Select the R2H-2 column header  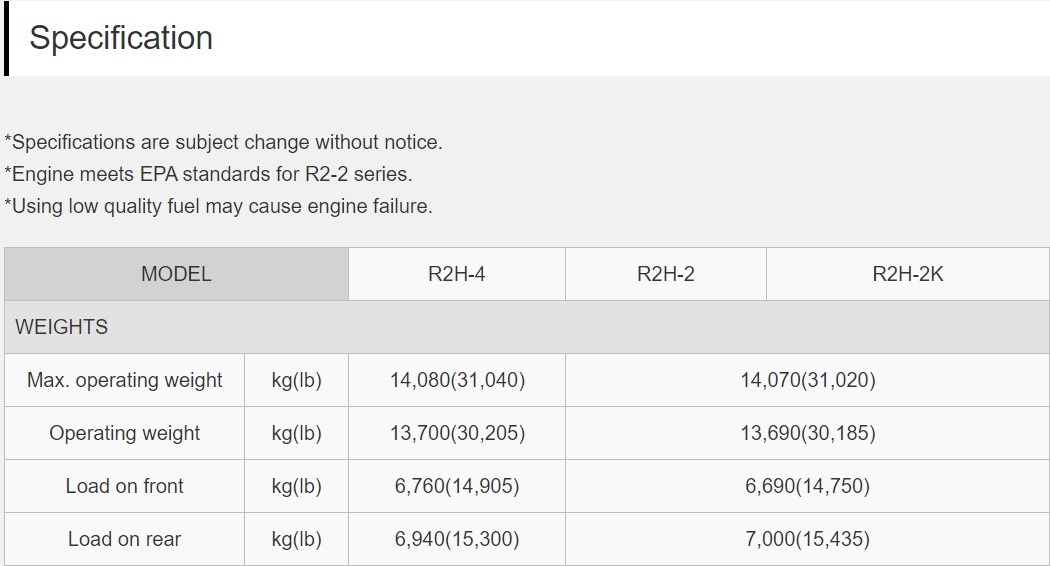666,274
